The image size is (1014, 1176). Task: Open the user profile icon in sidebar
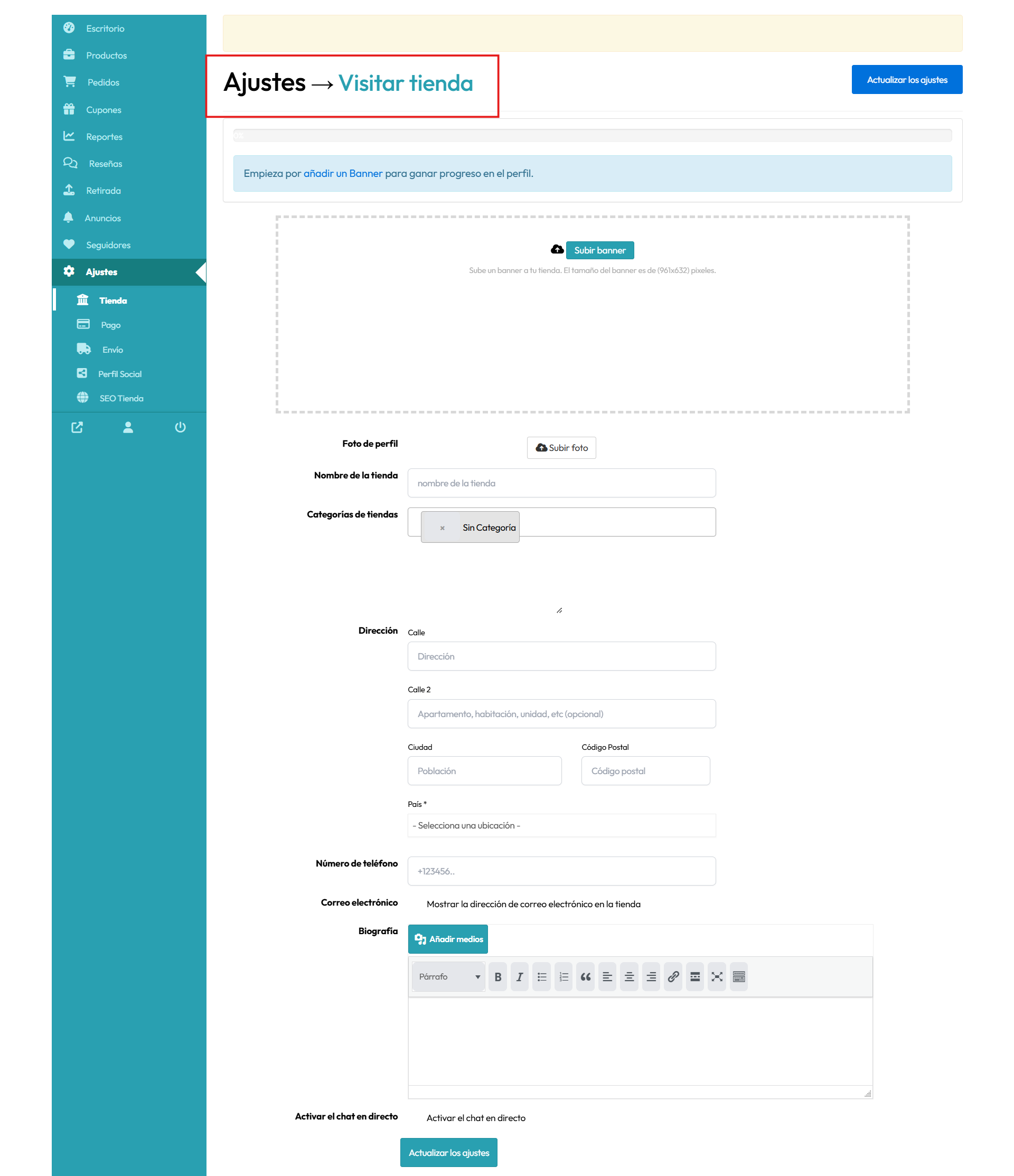[x=128, y=427]
